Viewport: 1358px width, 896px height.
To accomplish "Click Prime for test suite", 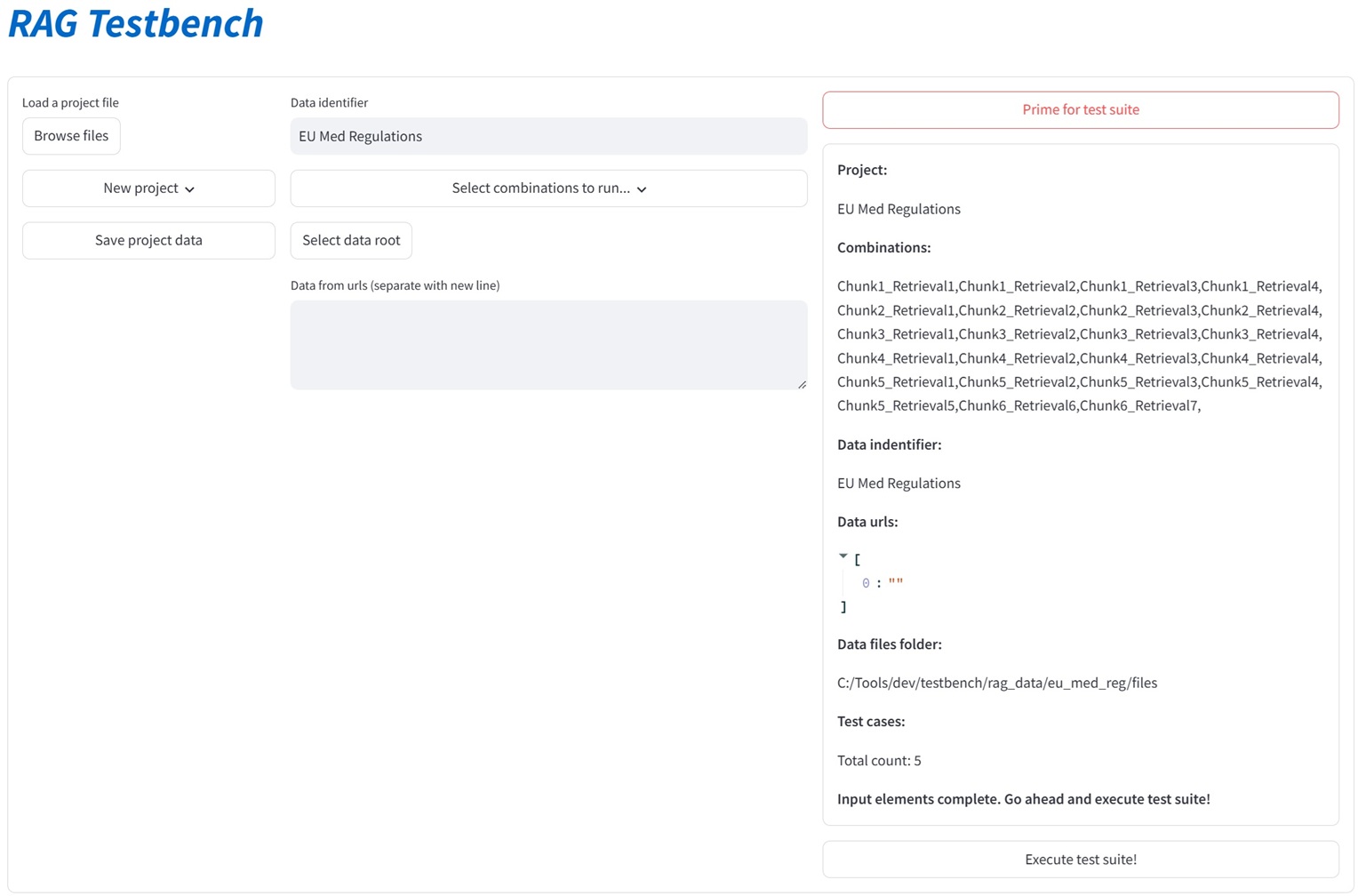I will (x=1080, y=109).
